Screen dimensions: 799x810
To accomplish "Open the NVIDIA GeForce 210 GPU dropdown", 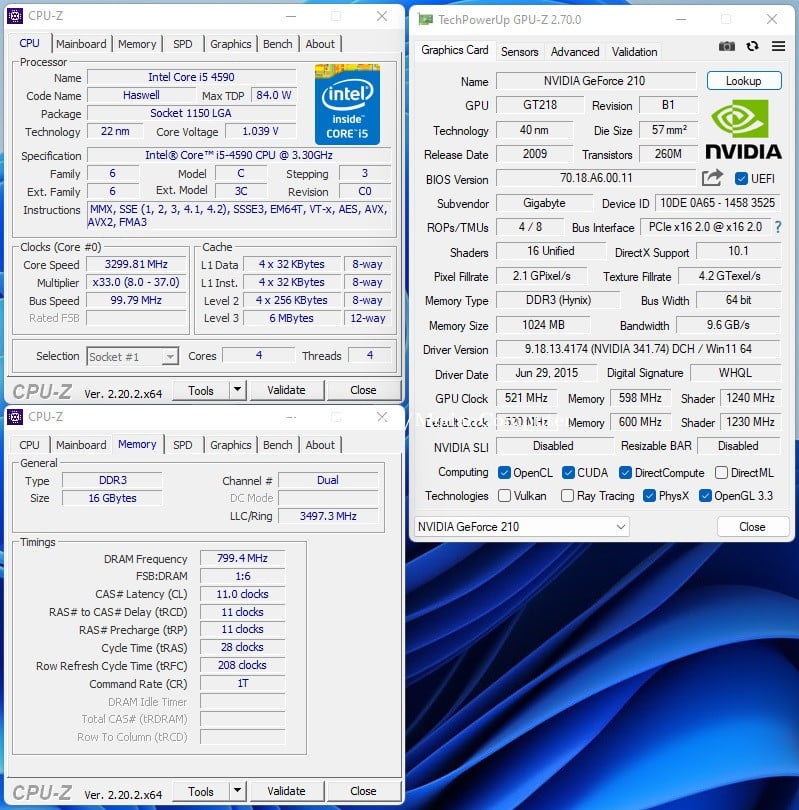I will tap(522, 527).
